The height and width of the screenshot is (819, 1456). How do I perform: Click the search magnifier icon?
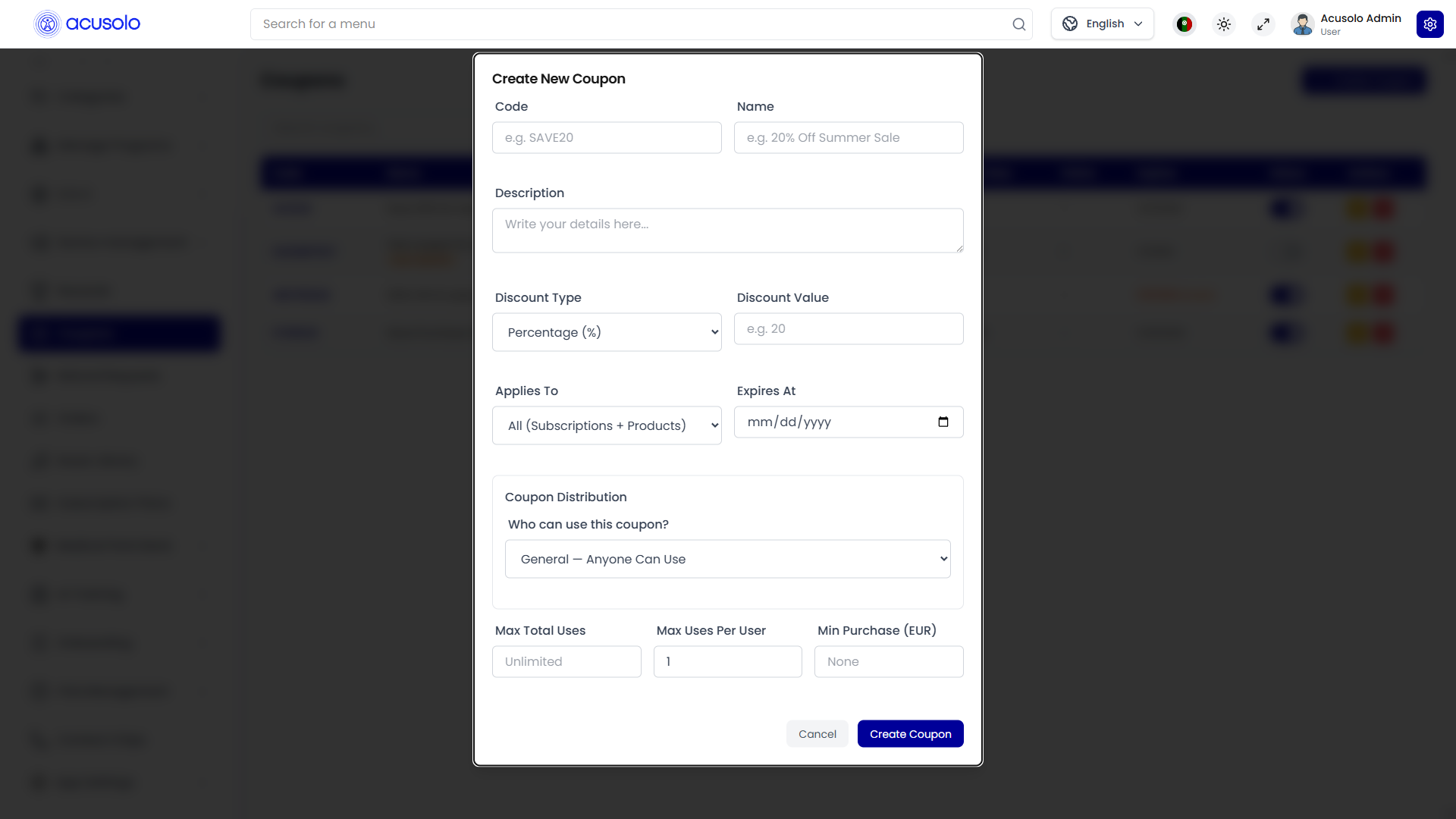pyautogui.click(x=1018, y=24)
